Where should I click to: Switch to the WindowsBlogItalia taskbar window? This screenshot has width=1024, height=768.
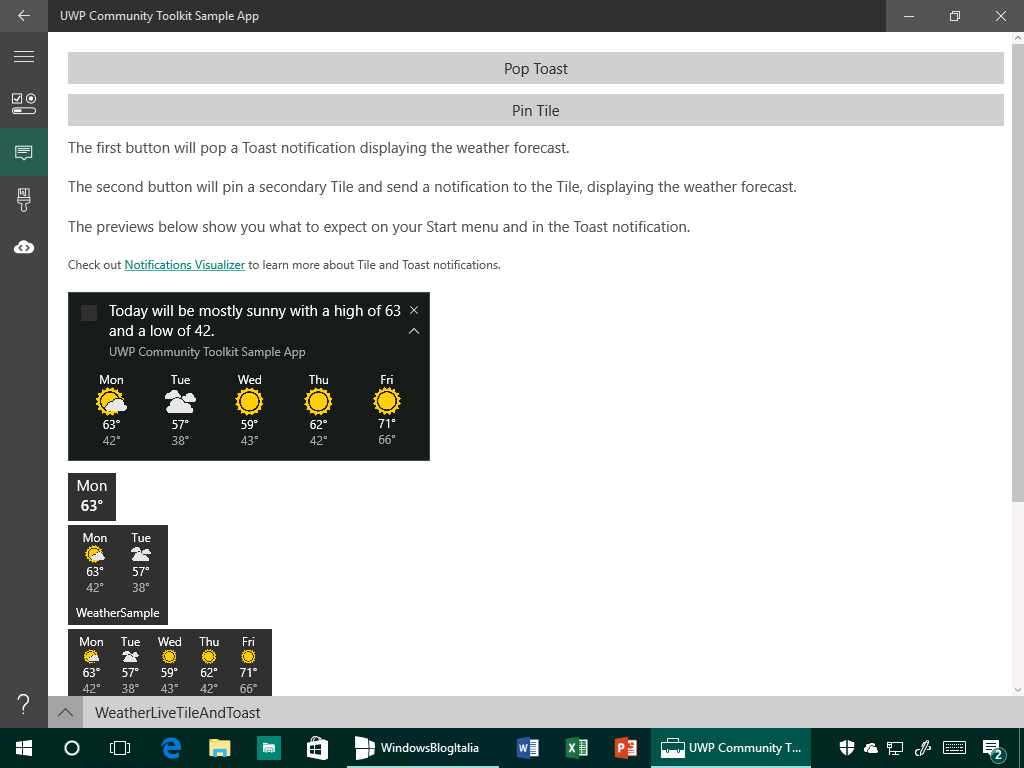[x=423, y=748]
